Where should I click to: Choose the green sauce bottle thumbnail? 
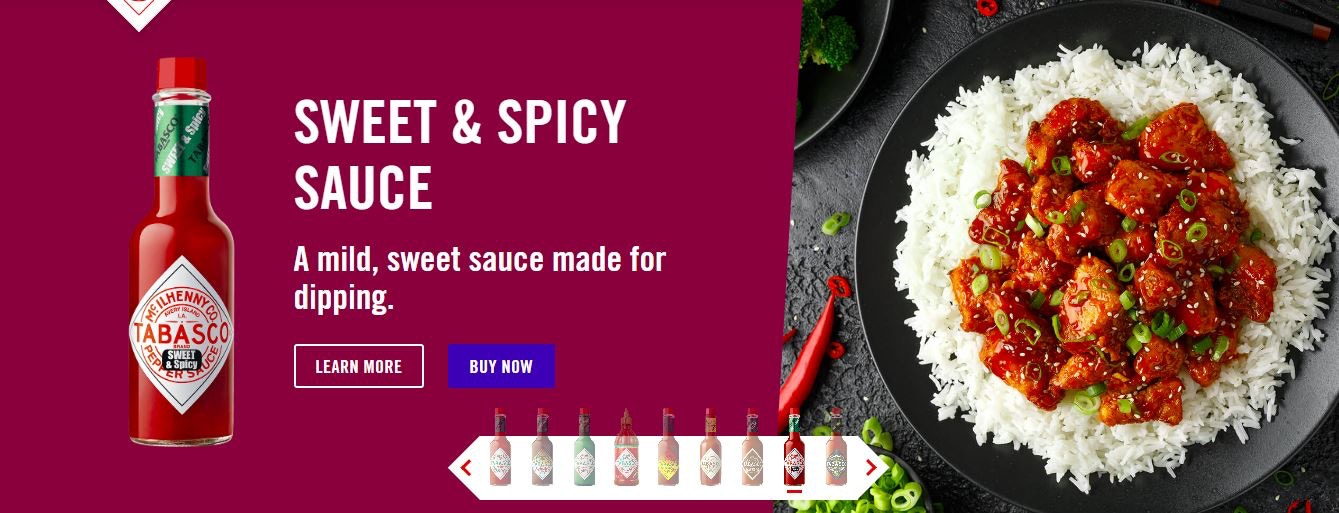point(585,447)
